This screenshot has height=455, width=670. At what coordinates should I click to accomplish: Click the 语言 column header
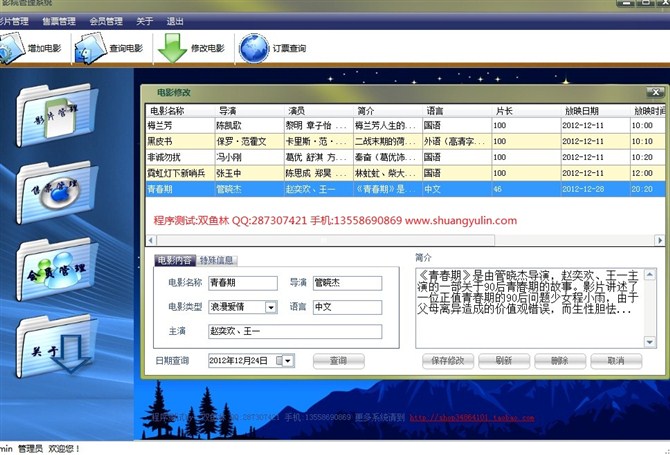(457, 111)
